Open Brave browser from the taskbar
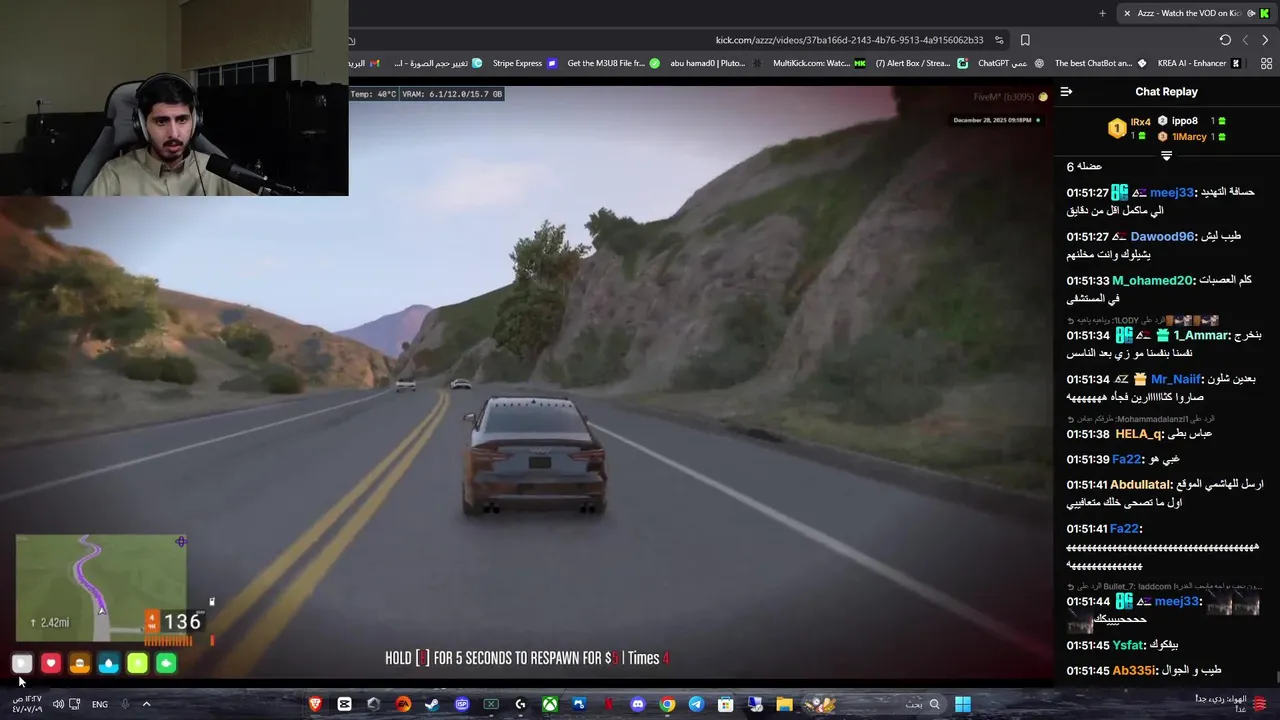 pos(315,704)
